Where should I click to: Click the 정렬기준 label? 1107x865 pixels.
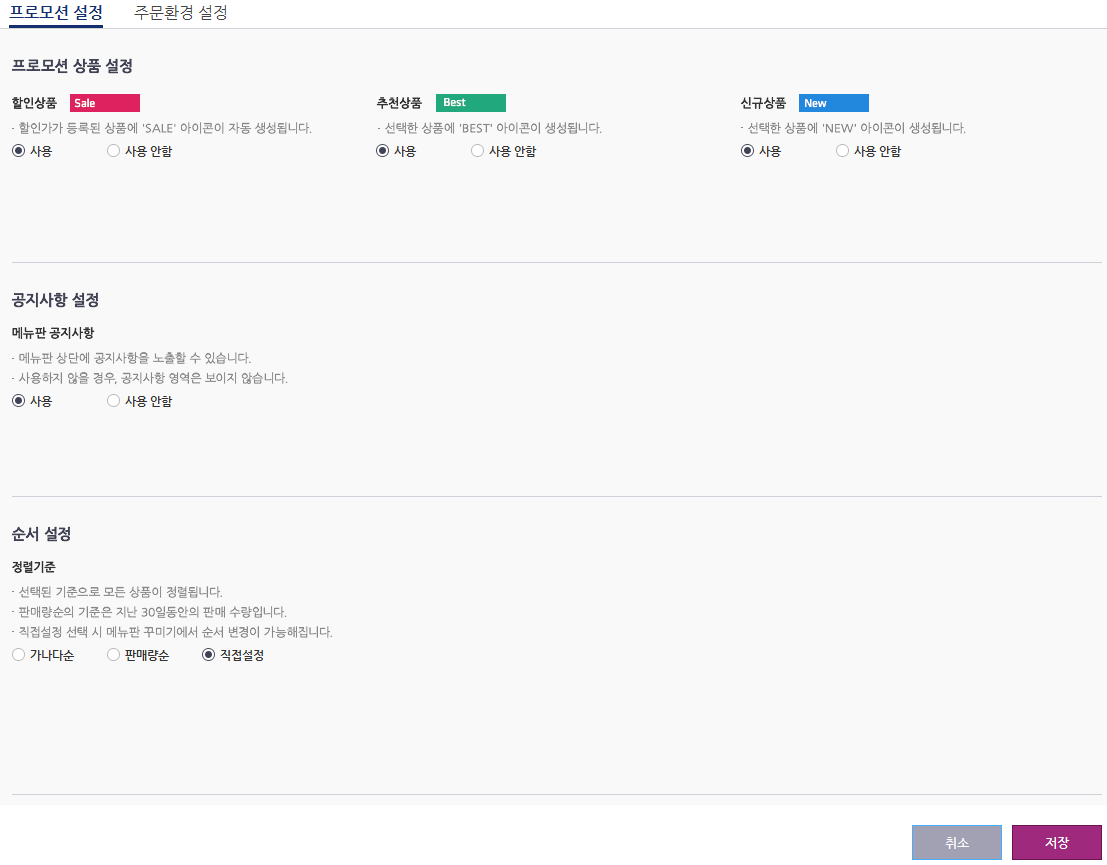coord(33,567)
